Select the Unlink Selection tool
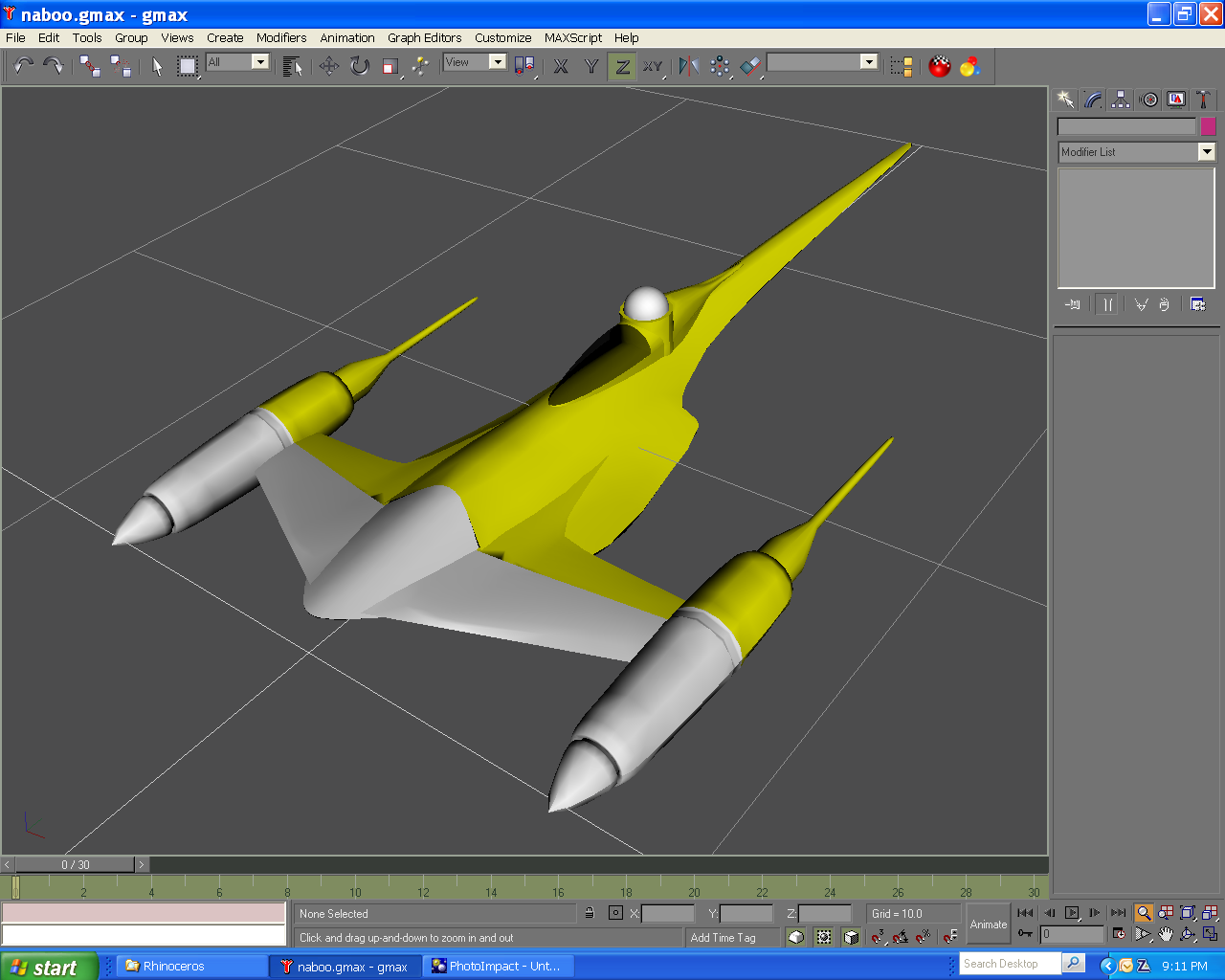The height and width of the screenshot is (980, 1225). point(121,66)
